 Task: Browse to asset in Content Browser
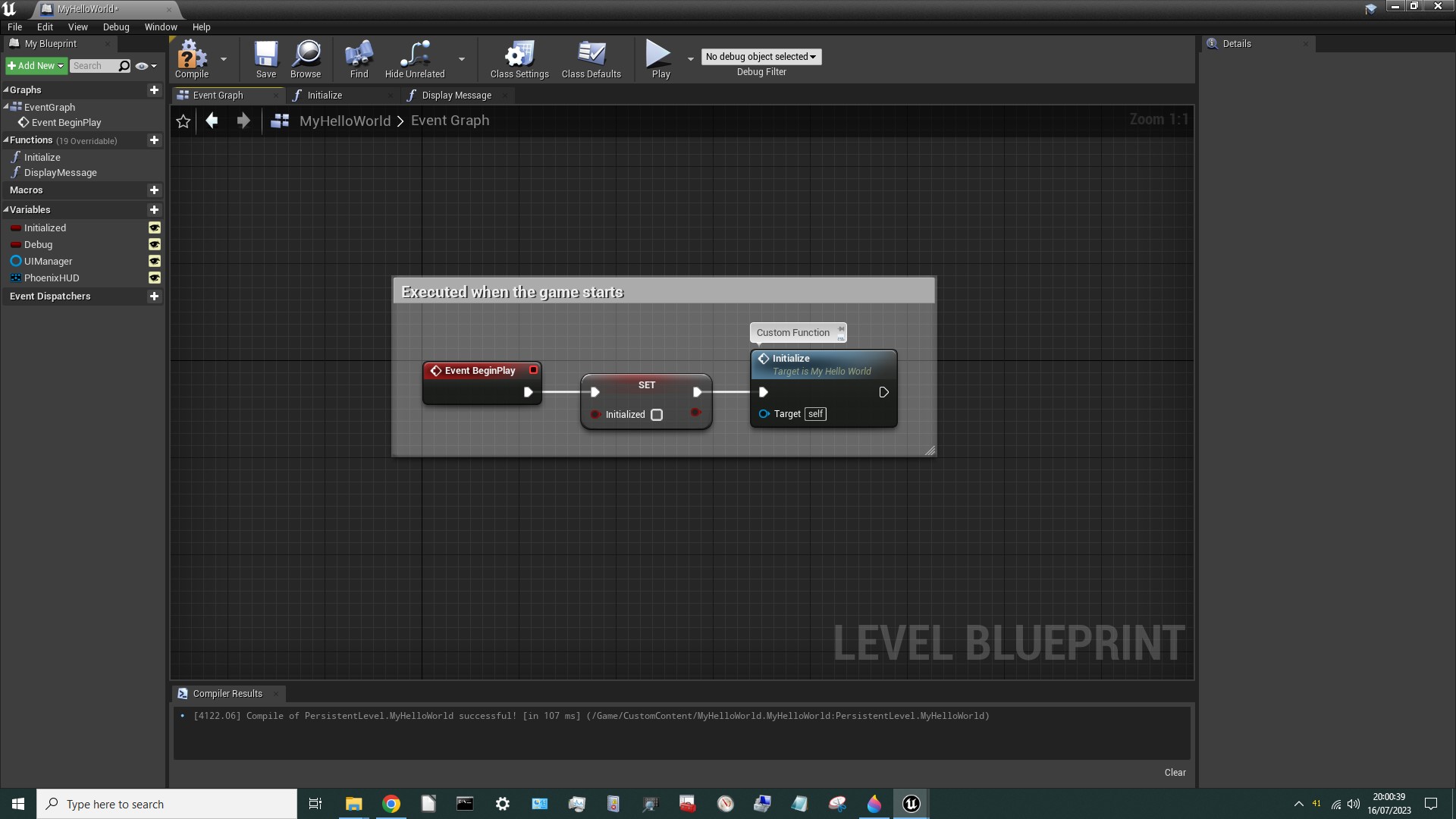306,59
